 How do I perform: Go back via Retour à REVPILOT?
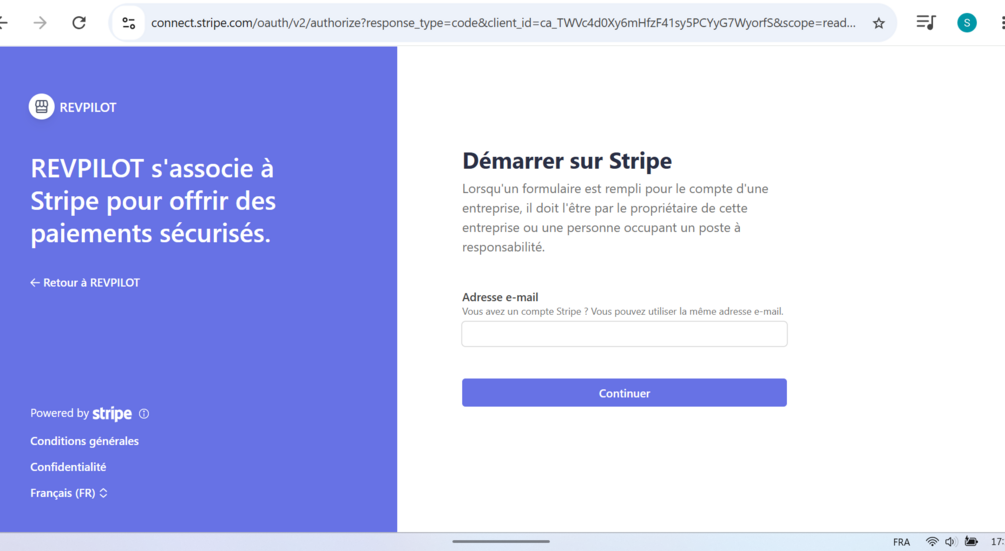(x=85, y=283)
